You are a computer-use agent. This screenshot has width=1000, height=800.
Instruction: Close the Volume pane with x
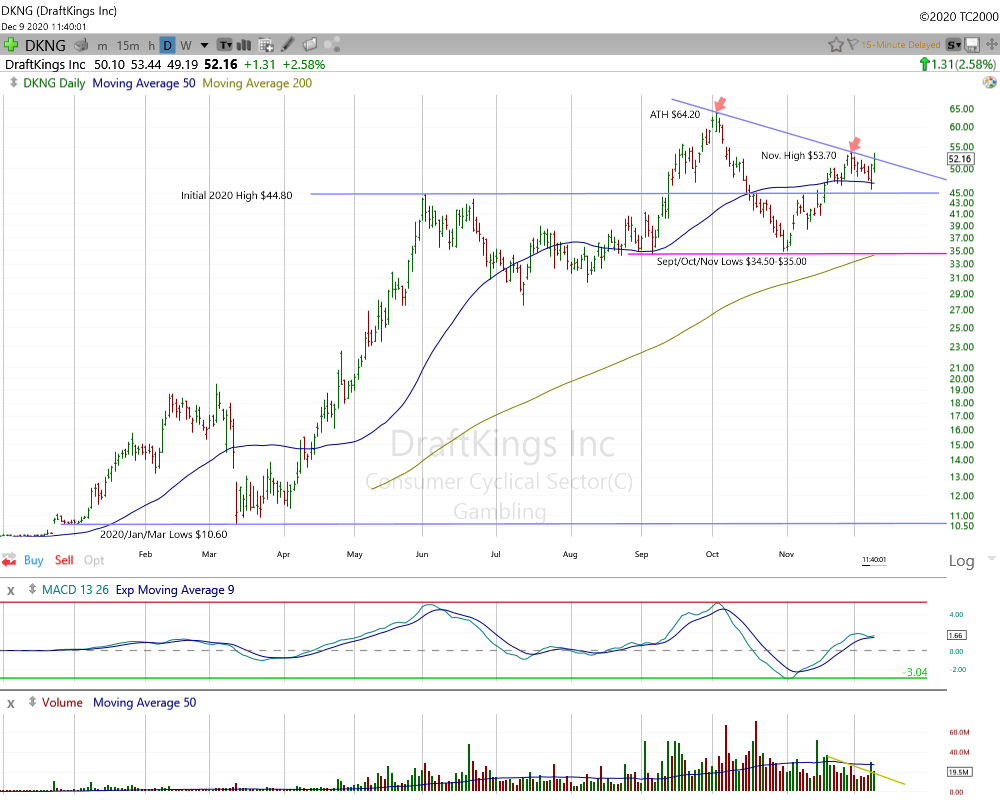11,704
